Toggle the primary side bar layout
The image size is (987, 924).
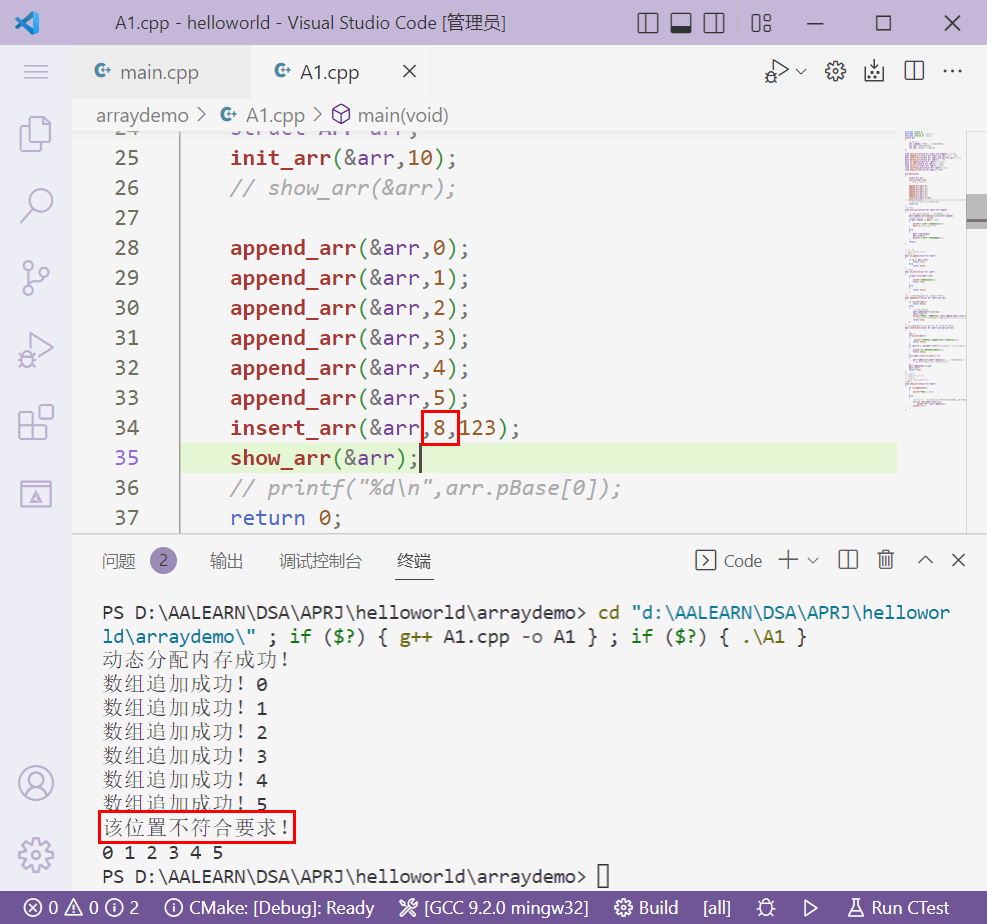pos(648,23)
